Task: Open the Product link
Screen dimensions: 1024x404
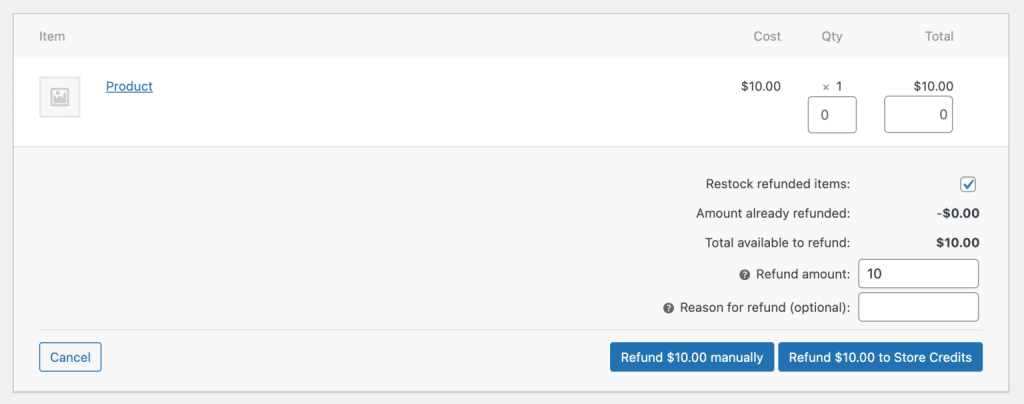Action: point(129,87)
